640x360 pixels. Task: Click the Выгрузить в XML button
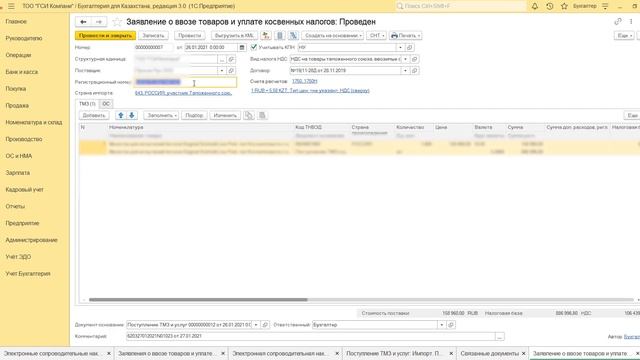234,36
